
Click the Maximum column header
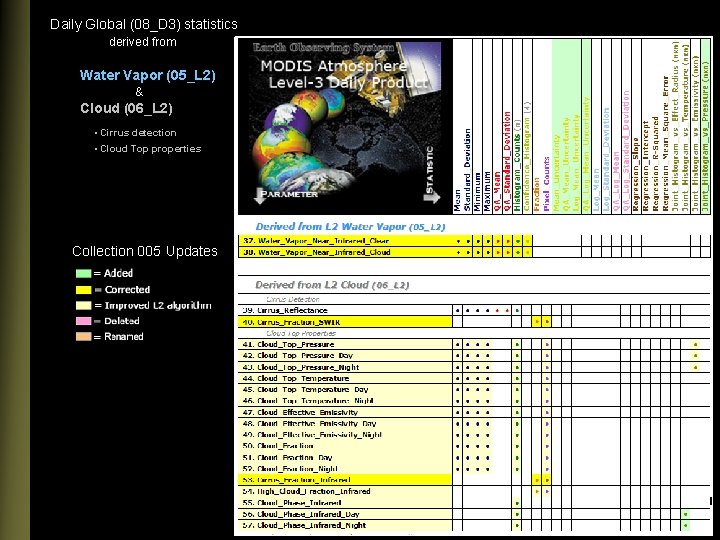487,191
